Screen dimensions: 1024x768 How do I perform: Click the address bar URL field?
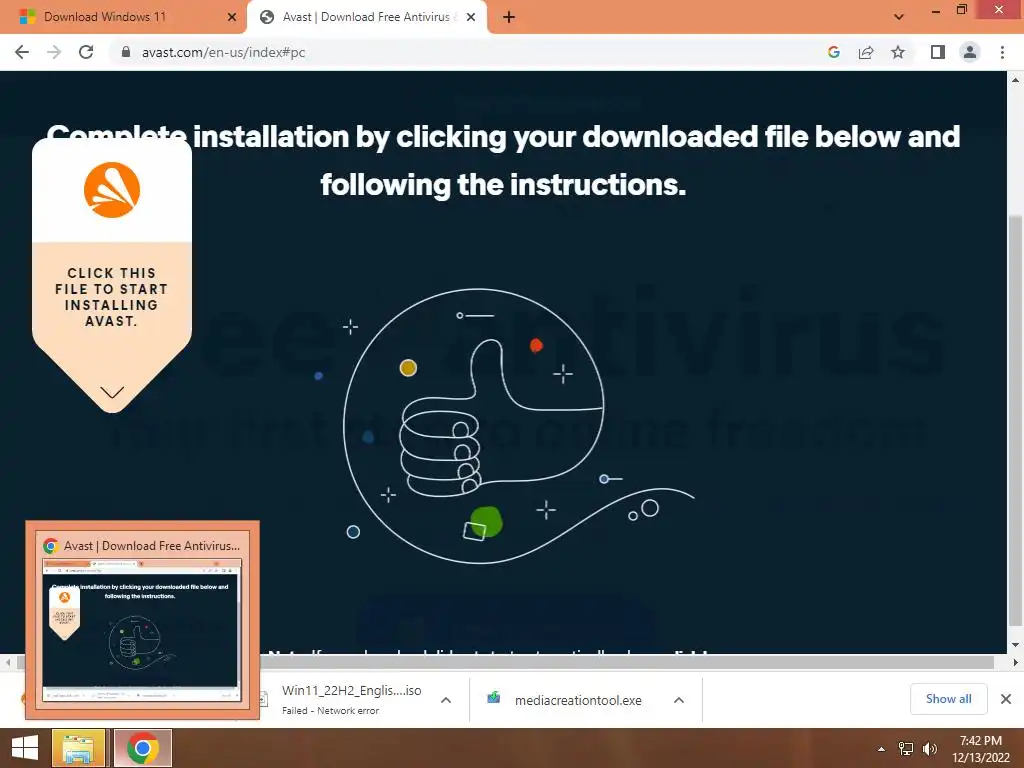click(x=470, y=52)
